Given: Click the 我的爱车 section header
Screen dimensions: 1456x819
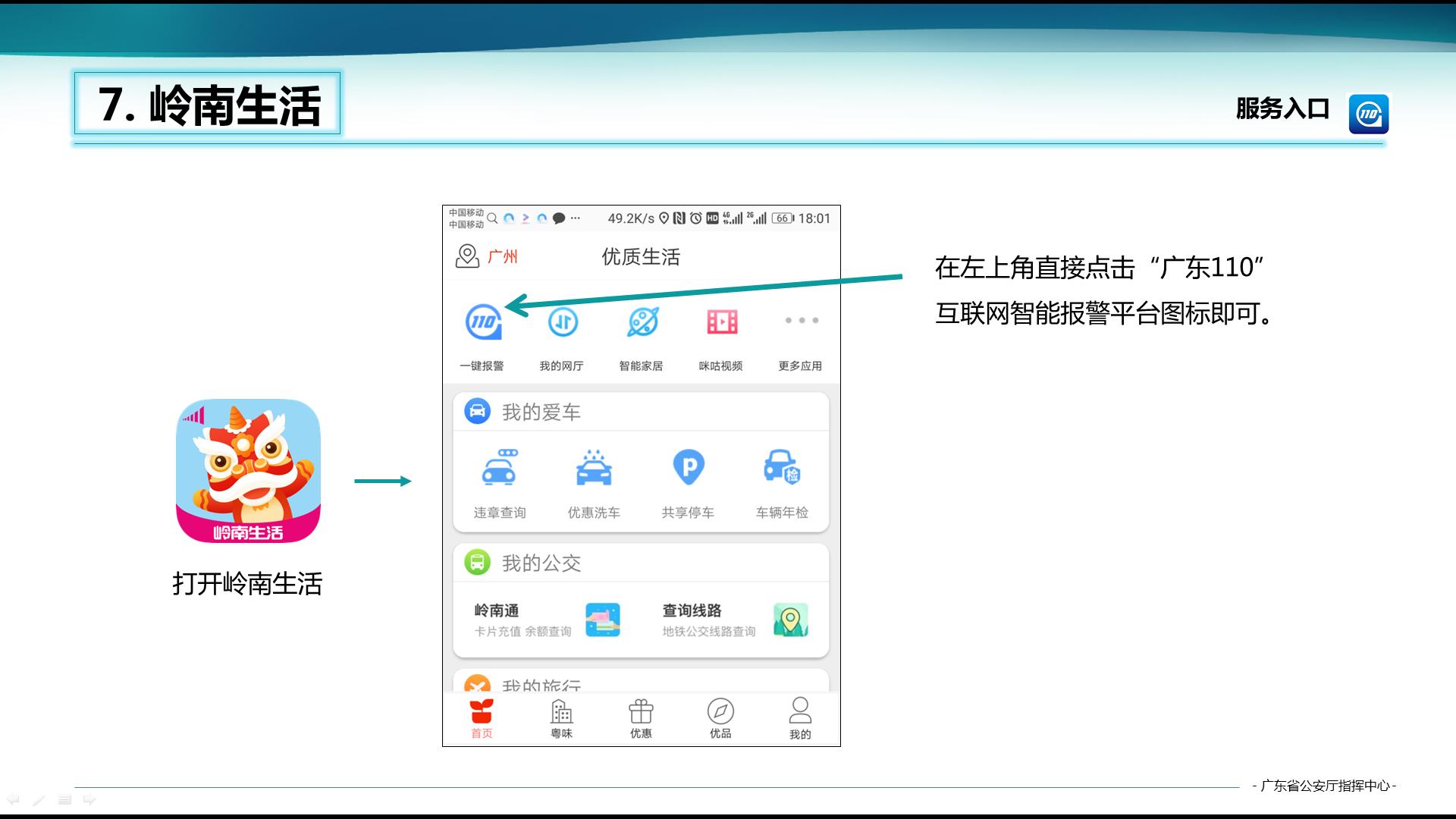Looking at the screenshot, I should [541, 412].
